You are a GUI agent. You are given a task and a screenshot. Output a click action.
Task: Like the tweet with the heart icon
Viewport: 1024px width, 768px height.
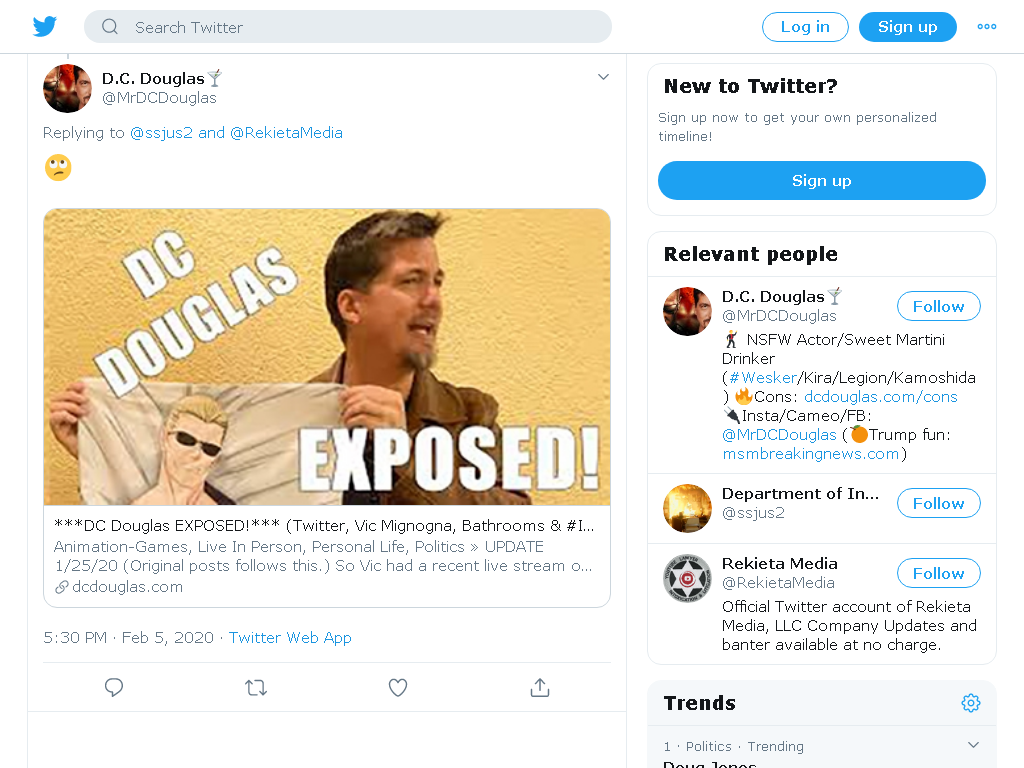[x=398, y=687]
